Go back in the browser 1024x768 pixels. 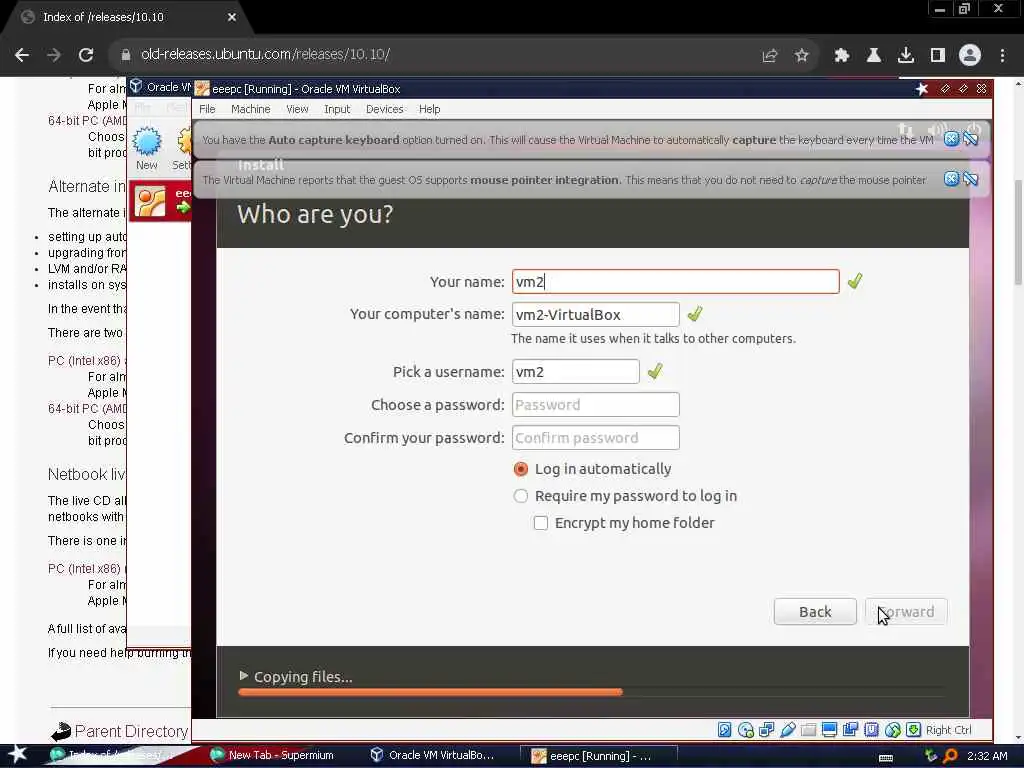click(x=22, y=55)
